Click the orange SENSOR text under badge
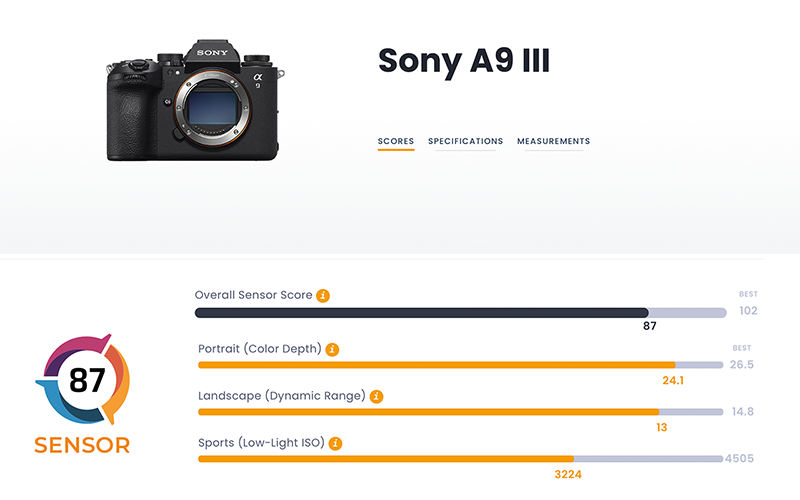Viewport: 800px width, 500px height. [82, 445]
